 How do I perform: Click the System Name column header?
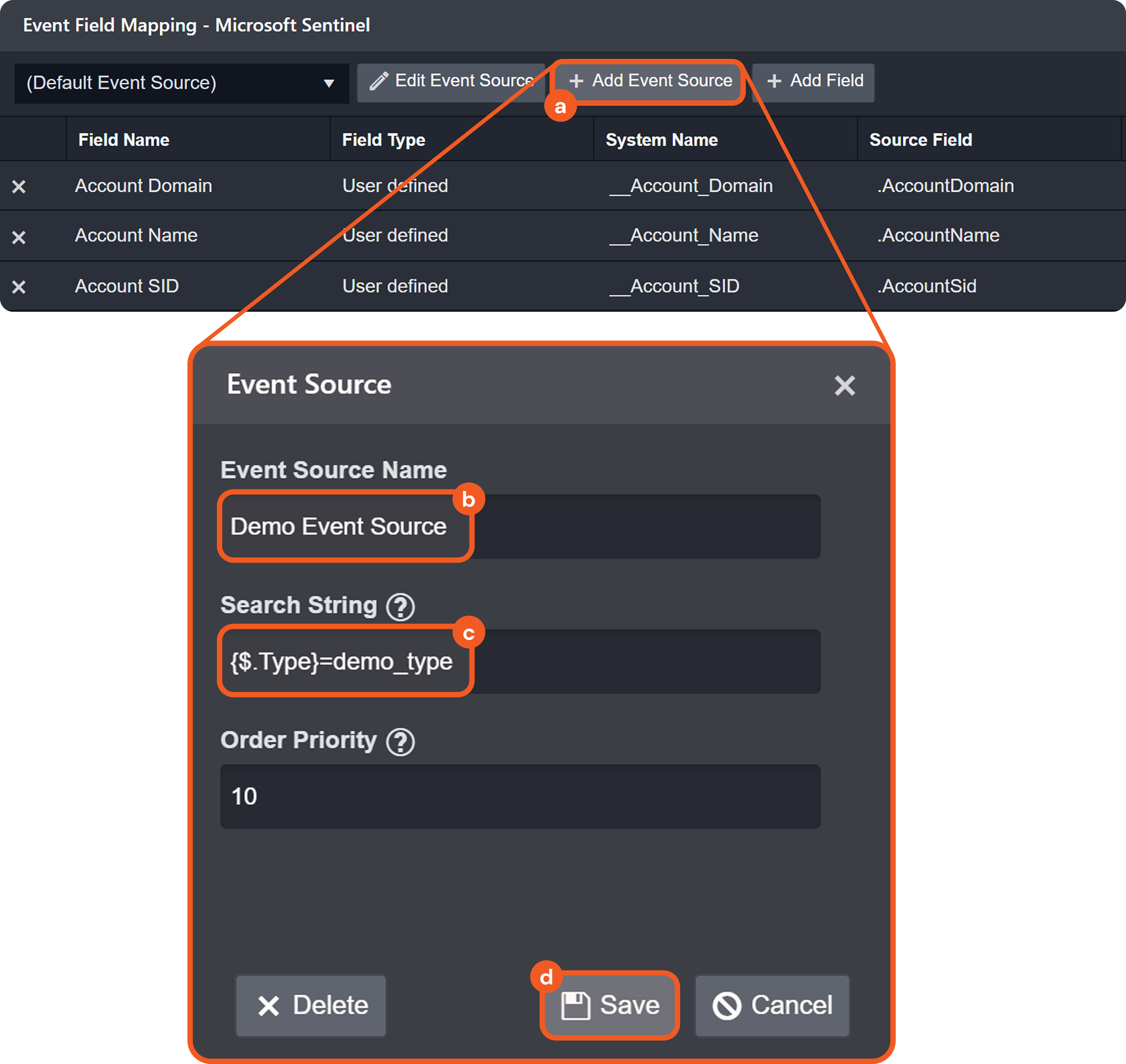(661, 140)
